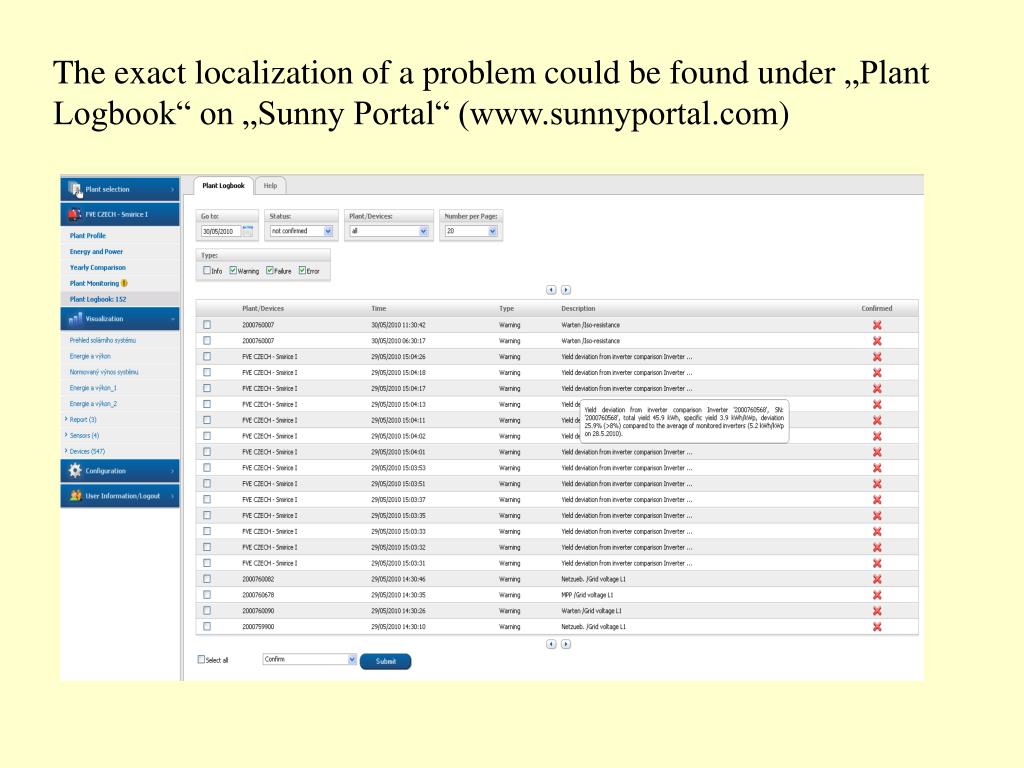1024x768 pixels.
Task: Go to previous page using bottom pager arrow
Action: point(551,644)
